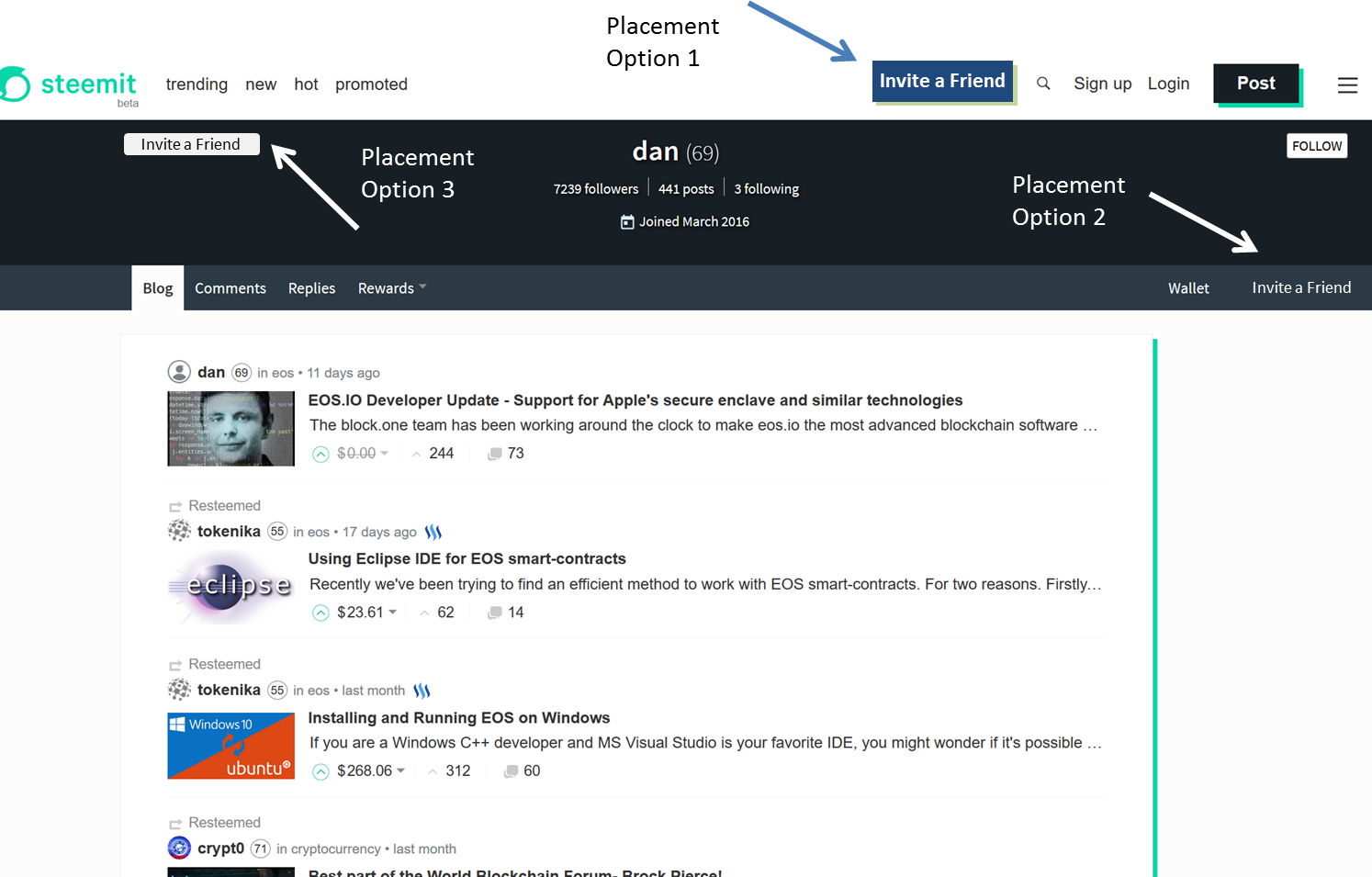
Task: Open the Replies tab
Action: click(x=312, y=288)
